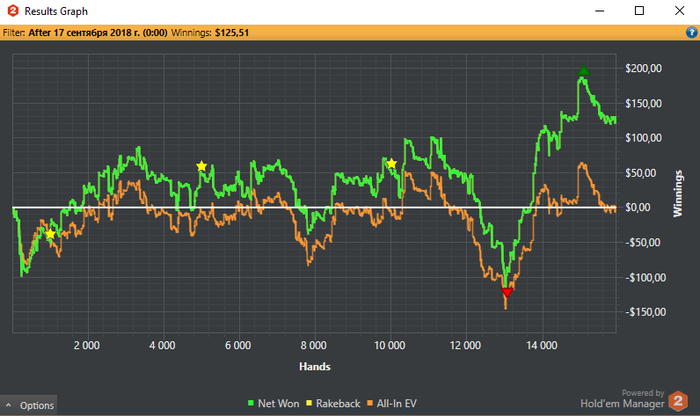Click the blue help question mark icon
This screenshot has width=700, height=416.
click(691, 32)
